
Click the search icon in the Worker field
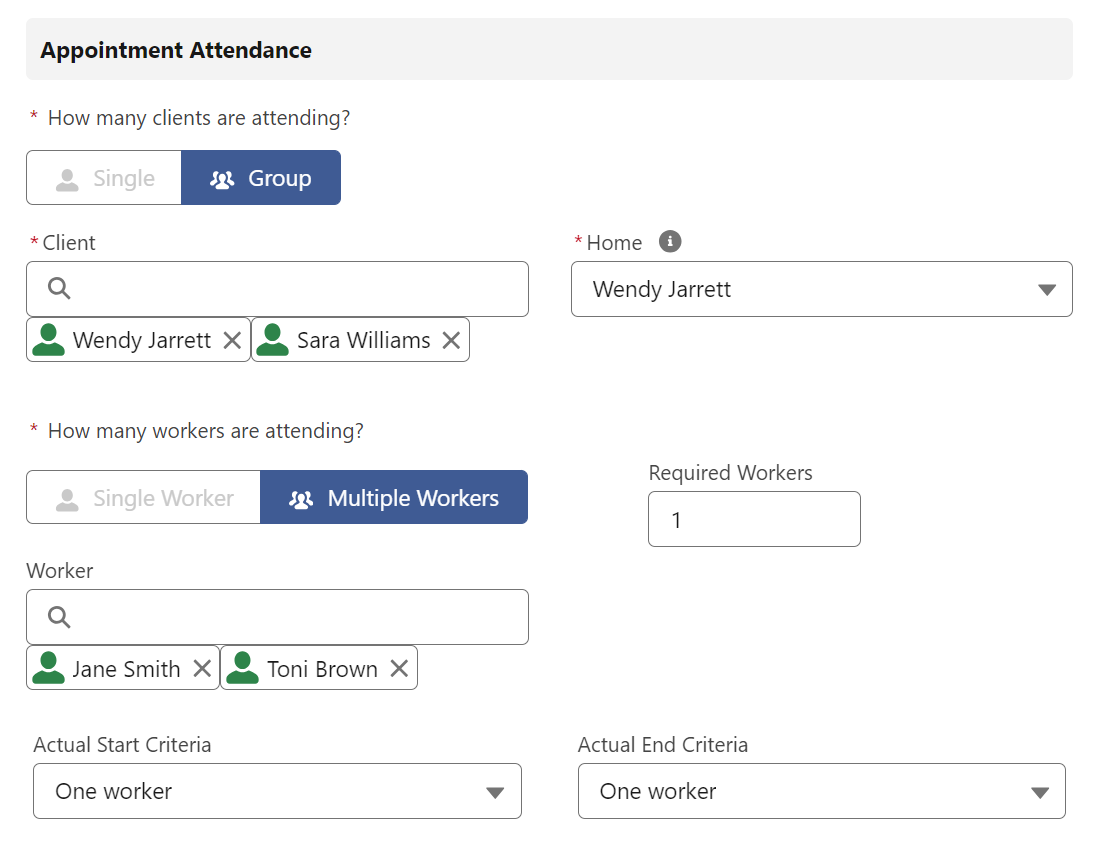[58, 616]
